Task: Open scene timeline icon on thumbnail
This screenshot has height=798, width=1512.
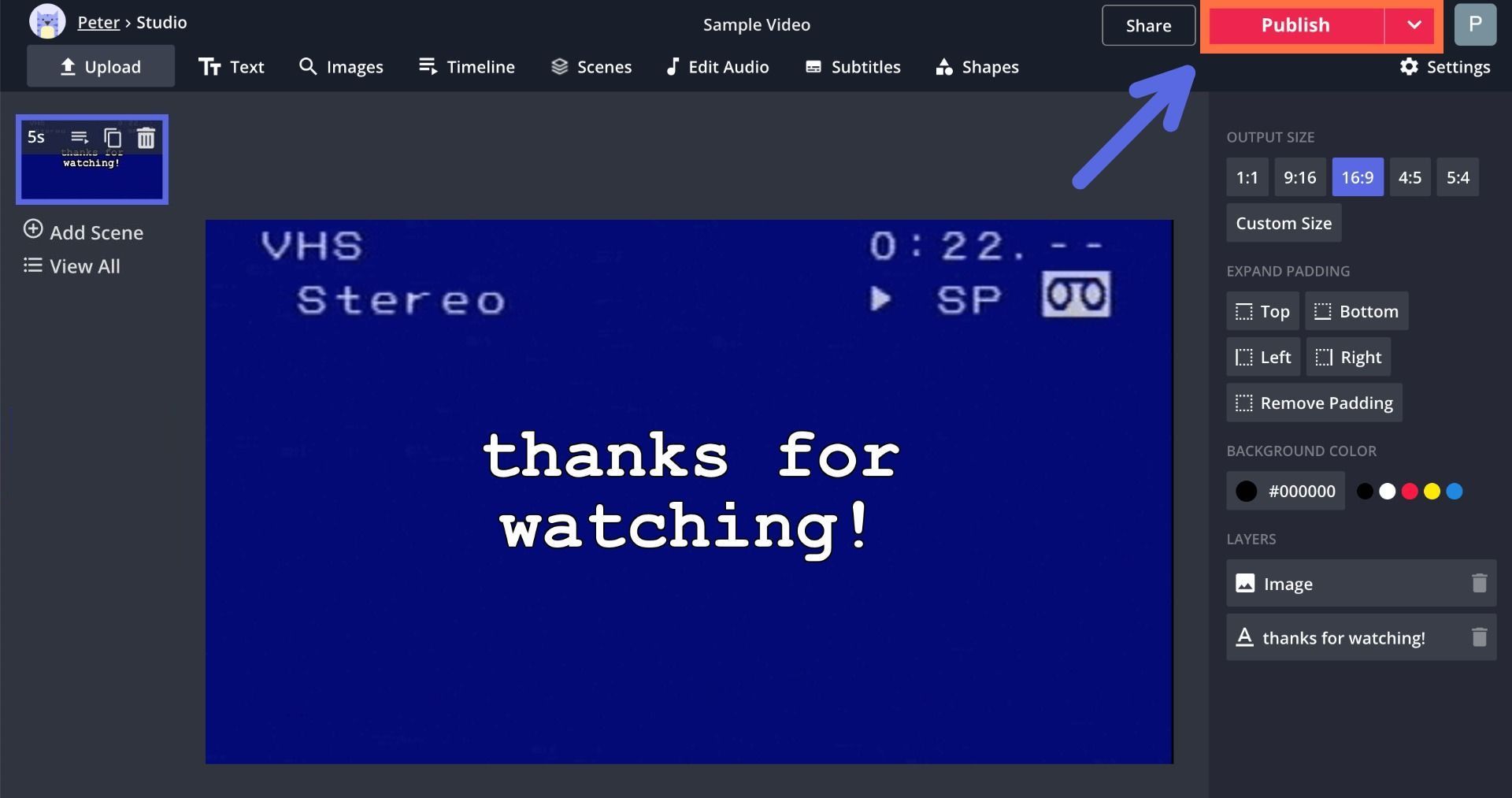Action: pyautogui.click(x=80, y=138)
